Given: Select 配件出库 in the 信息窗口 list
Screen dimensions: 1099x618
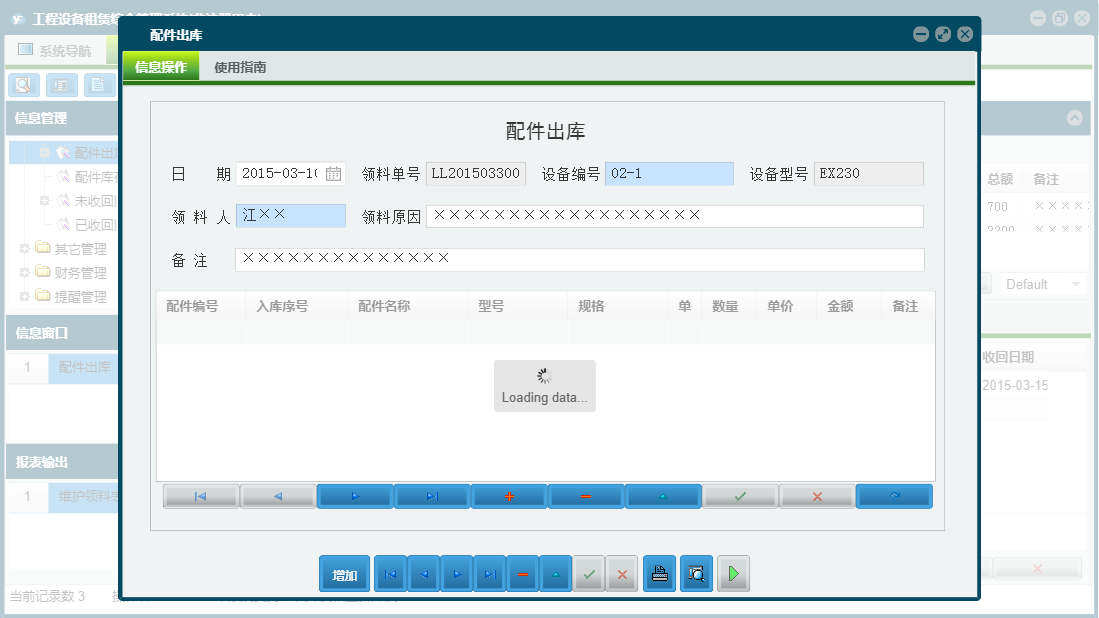Looking at the screenshot, I should pos(83,368).
